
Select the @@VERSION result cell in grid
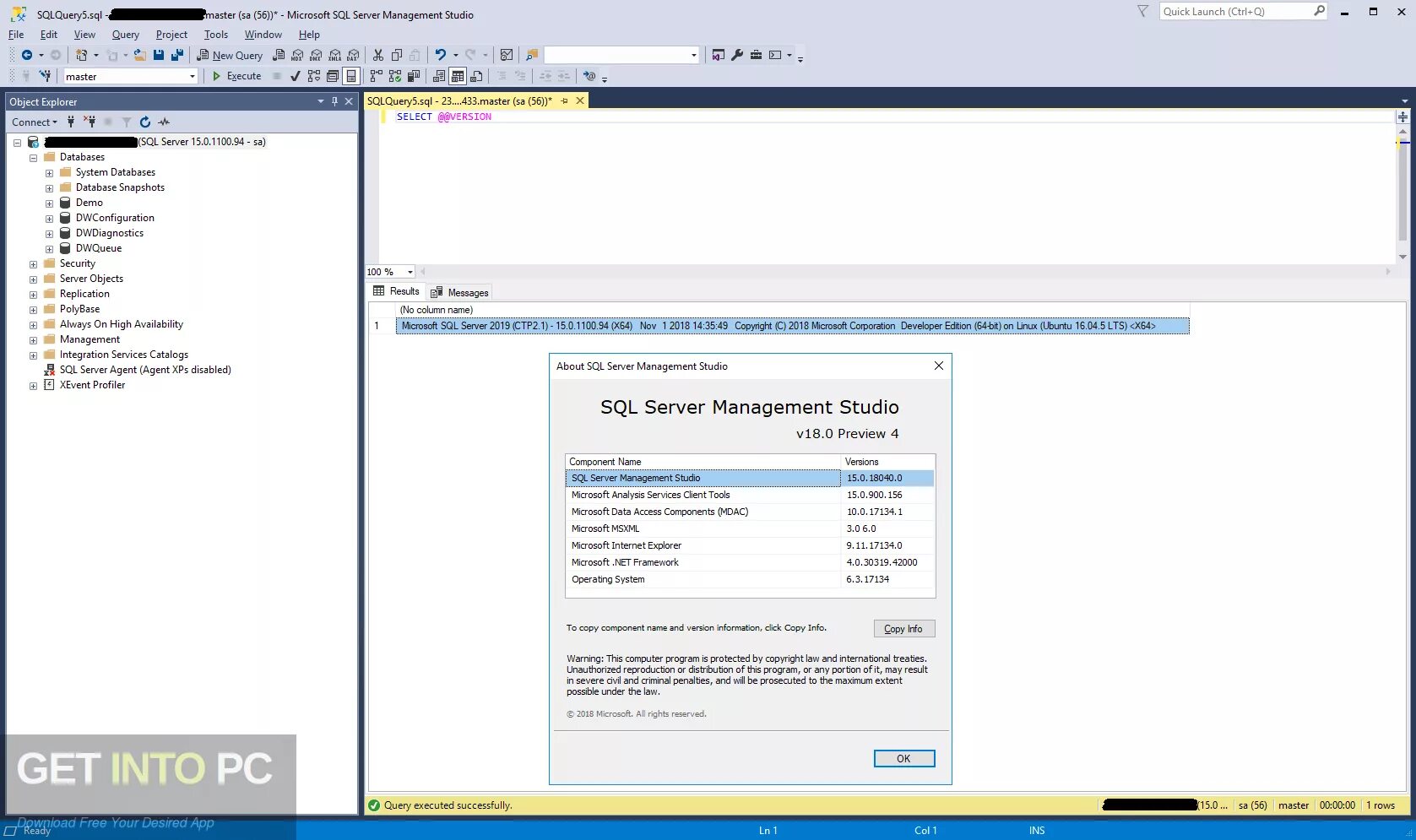pyautogui.click(x=792, y=326)
